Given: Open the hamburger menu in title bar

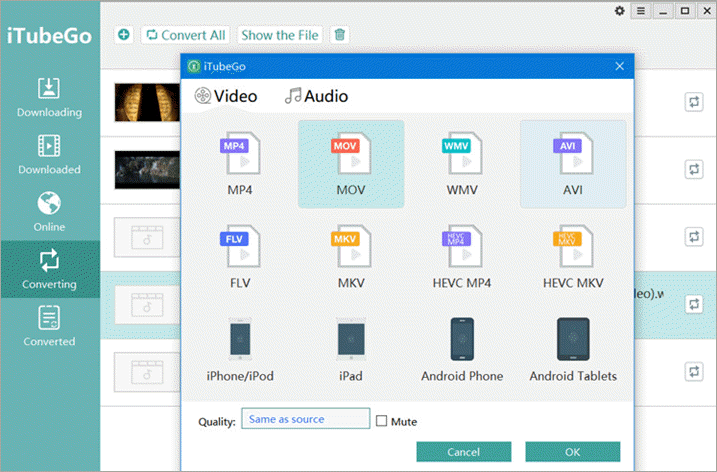Looking at the screenshot, I should click(x=641, y=11).
